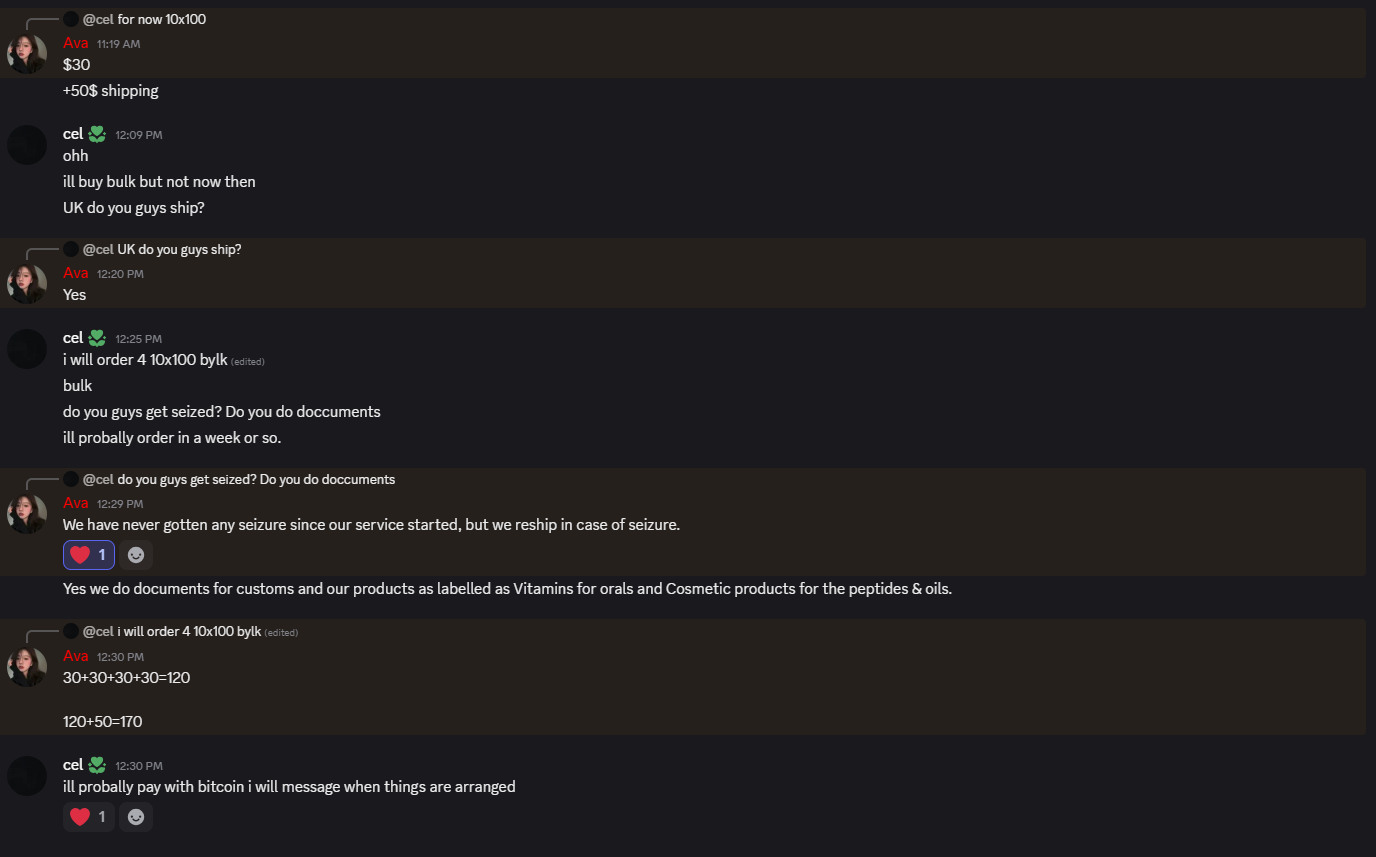Click Ava's avatar on the 12:29 PM message
Viewport: 1376px width, 857px height.
(27, 514)
